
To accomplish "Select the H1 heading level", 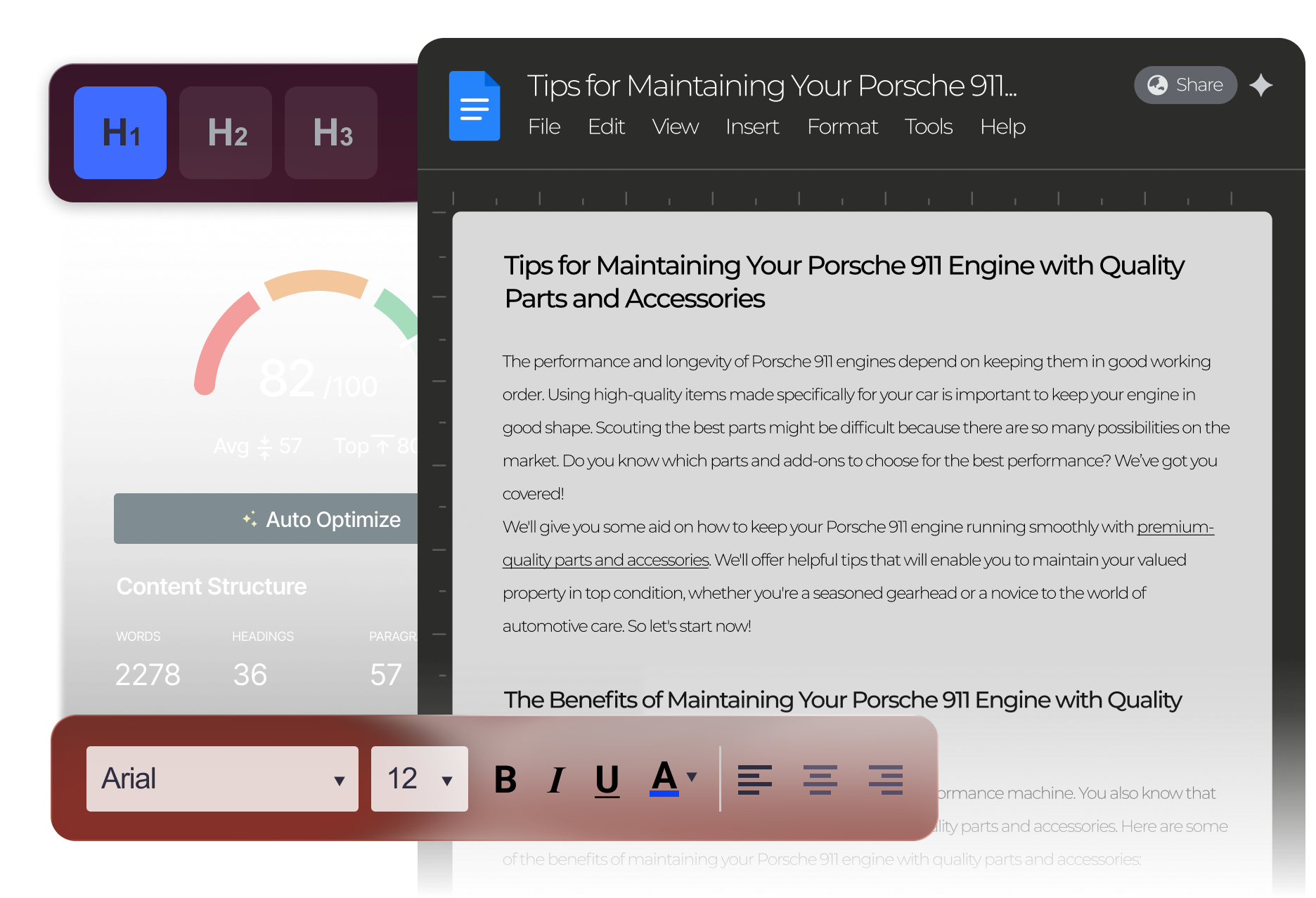I will pos(120,133).
